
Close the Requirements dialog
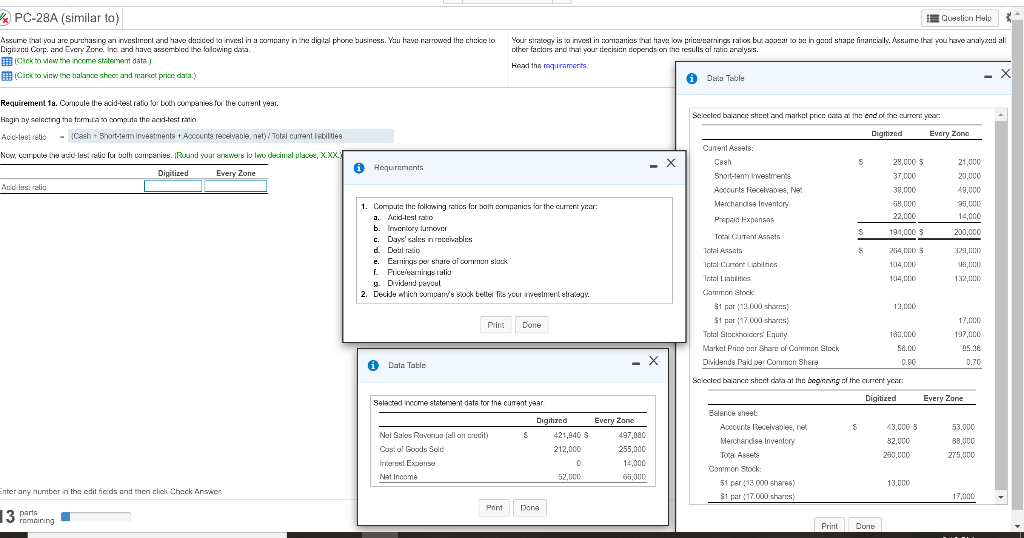(671, 163)
